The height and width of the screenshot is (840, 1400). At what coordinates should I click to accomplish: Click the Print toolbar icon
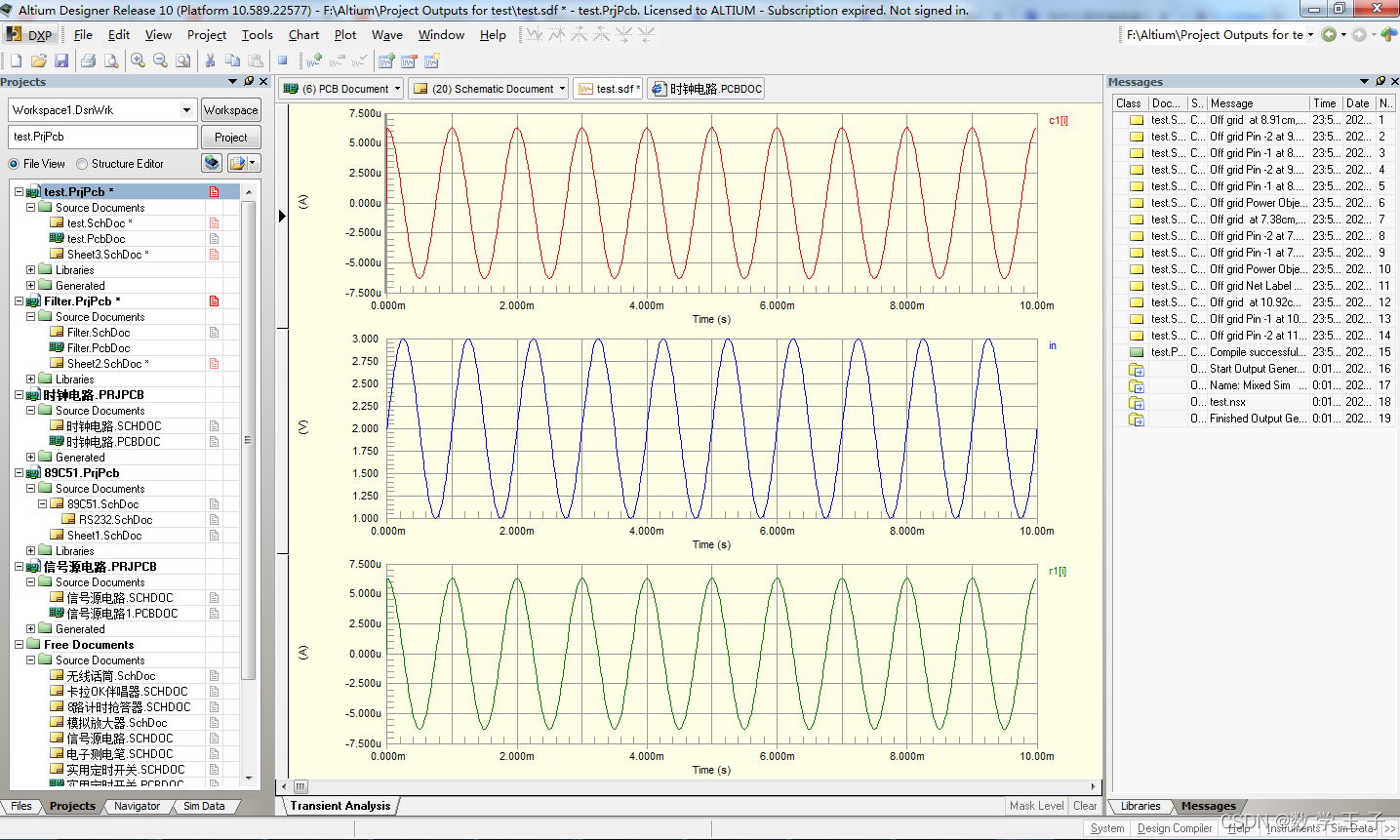89,60
